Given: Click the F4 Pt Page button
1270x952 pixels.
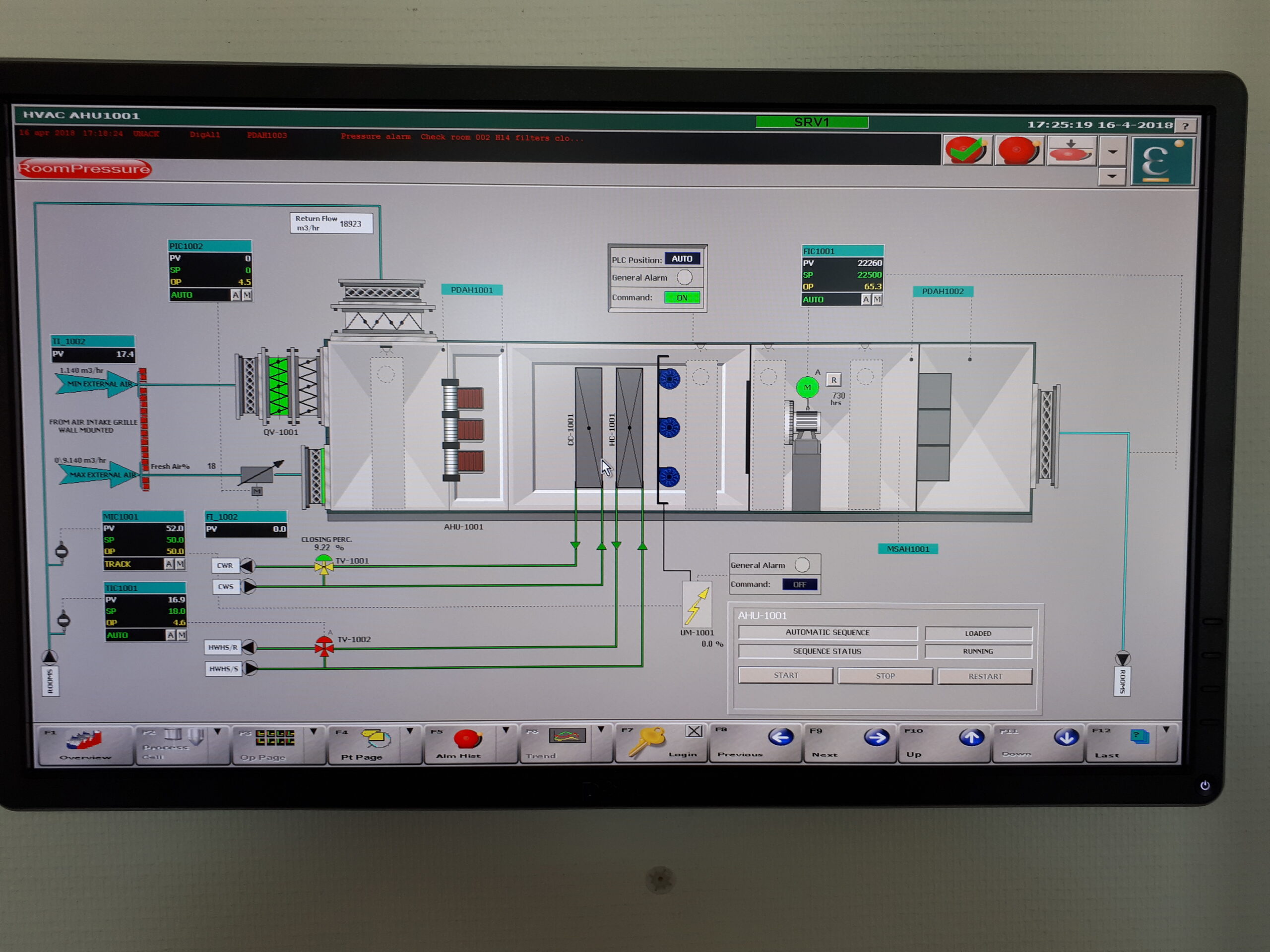Looking at the screenshot, I should pos(365,745).
